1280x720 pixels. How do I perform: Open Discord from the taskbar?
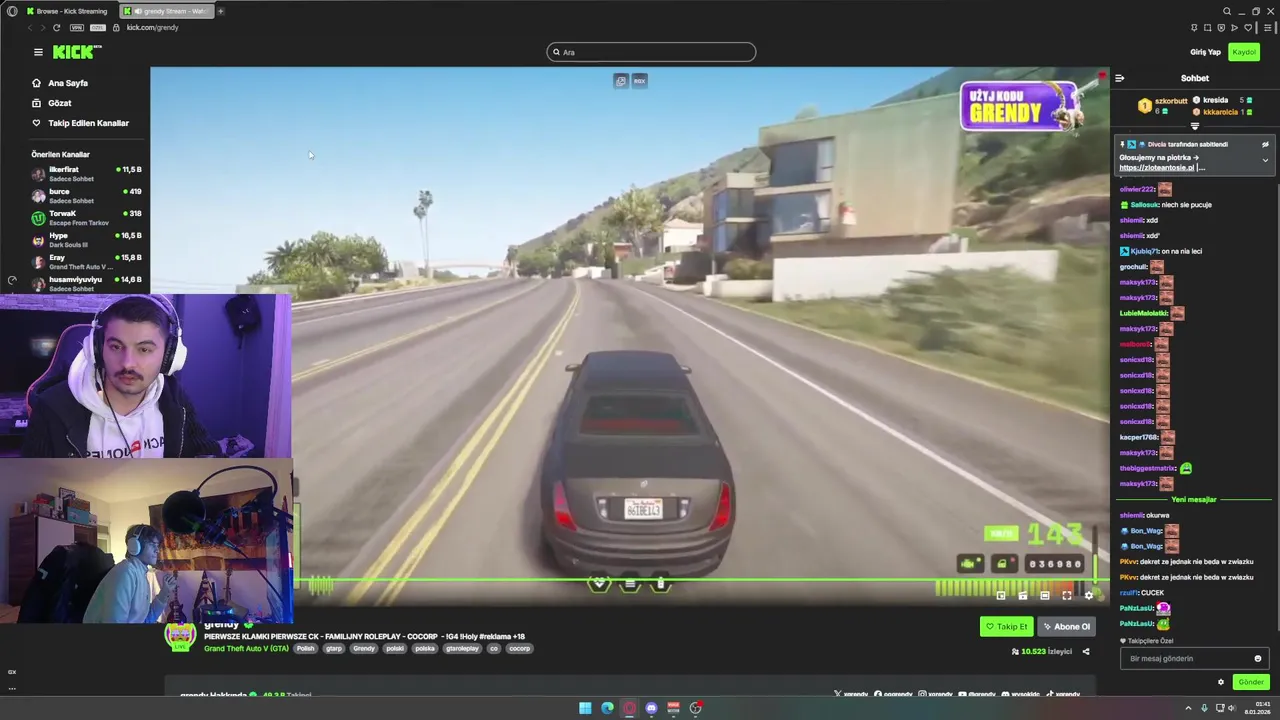coord(651,708)
